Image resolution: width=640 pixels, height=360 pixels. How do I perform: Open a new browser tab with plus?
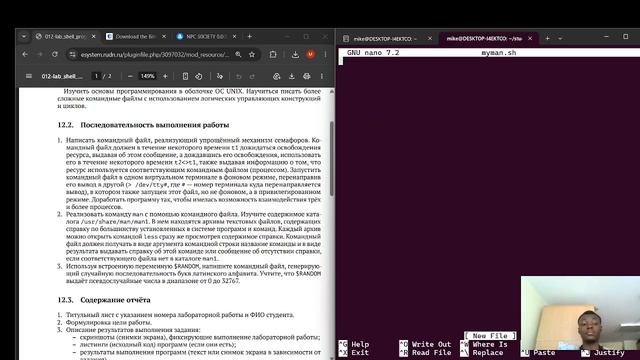pos(249,37)
